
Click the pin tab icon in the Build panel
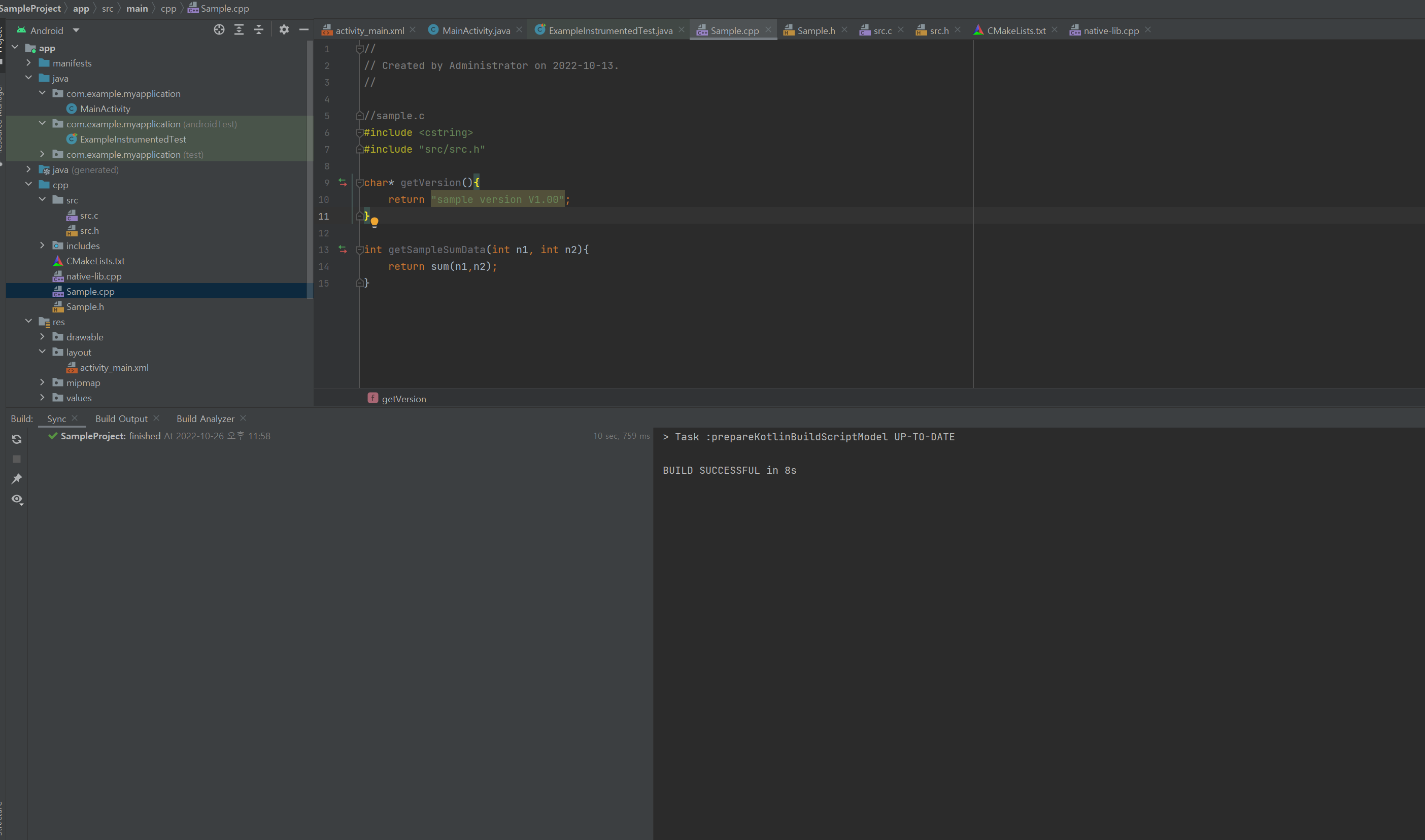click(x=17, y=479)
